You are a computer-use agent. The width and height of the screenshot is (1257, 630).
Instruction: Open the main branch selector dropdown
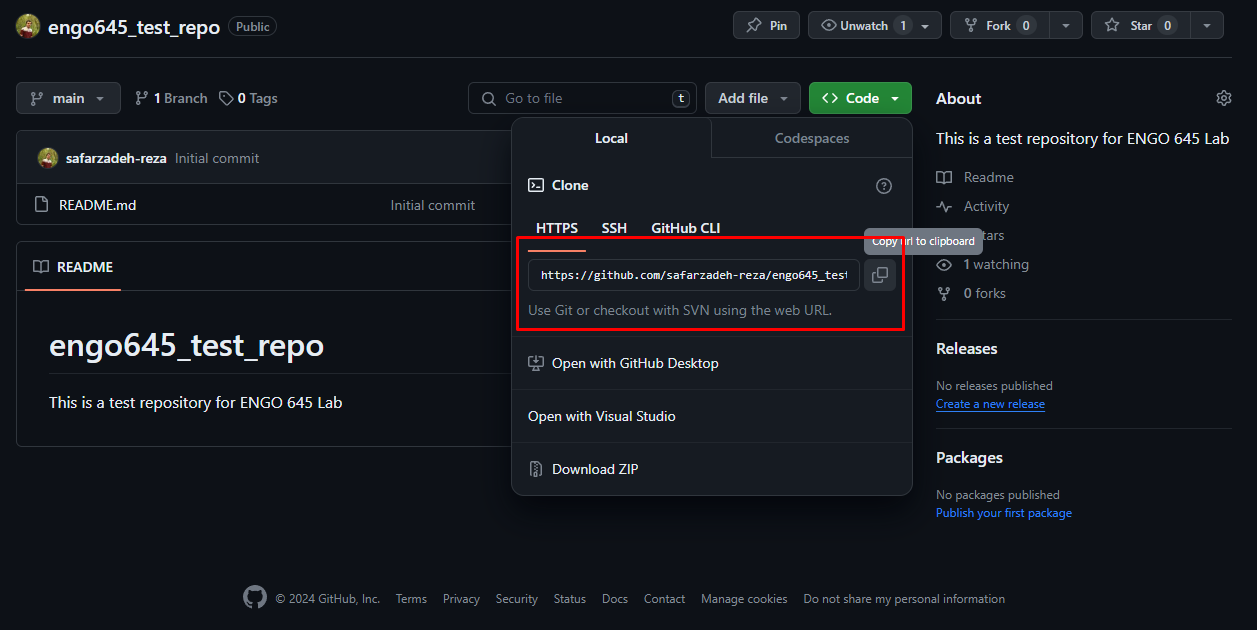click(68, 98)
